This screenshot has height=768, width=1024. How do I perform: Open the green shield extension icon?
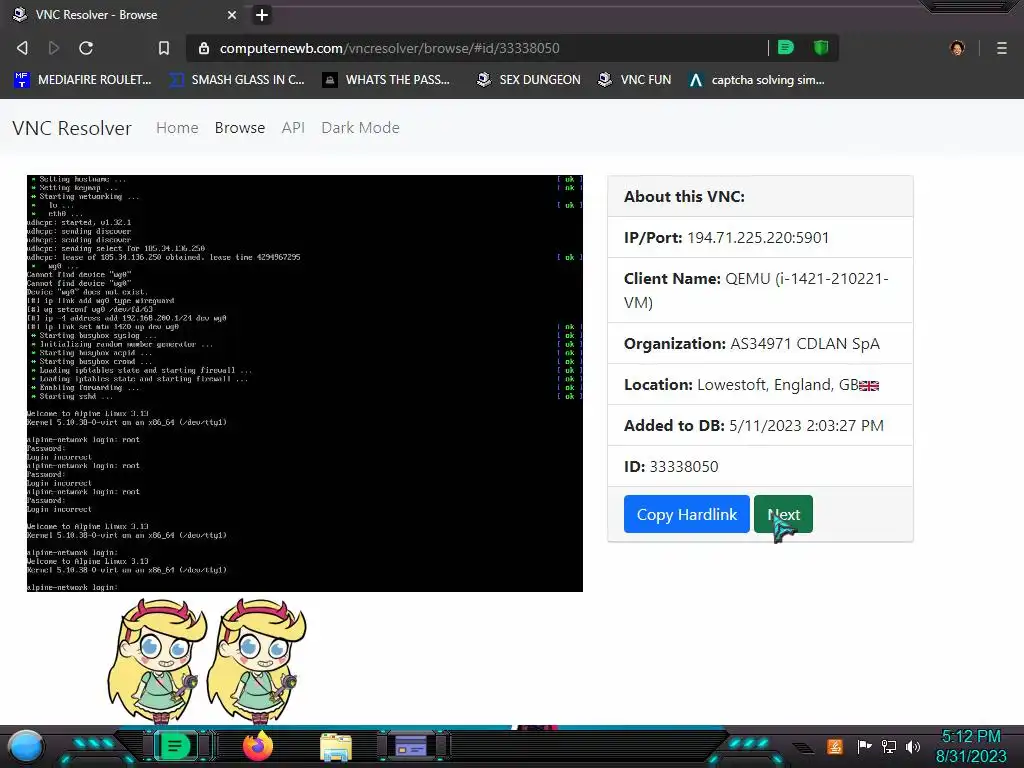821,48
